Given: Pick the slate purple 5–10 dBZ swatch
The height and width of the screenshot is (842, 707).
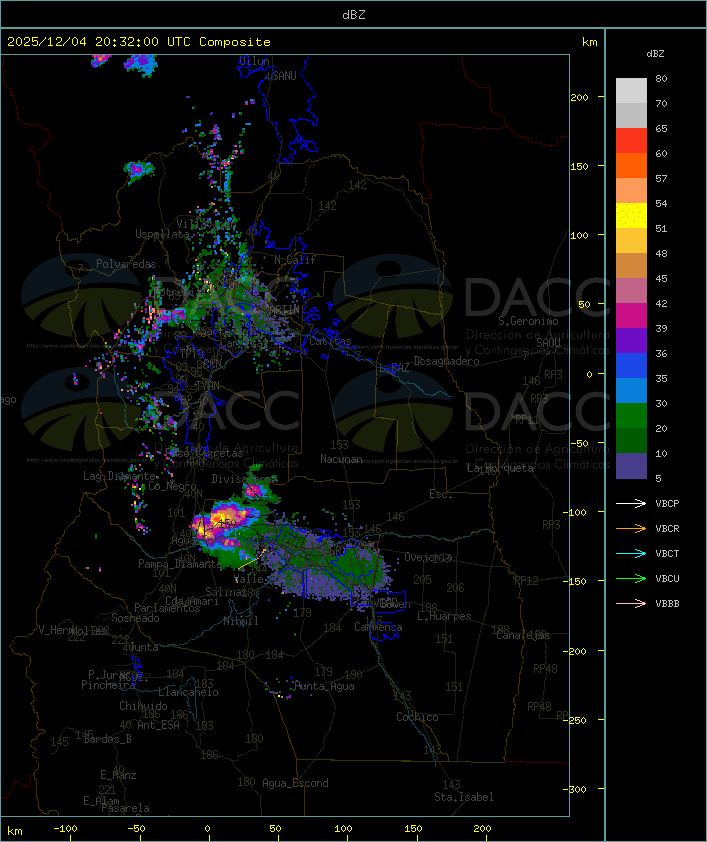Looking at the screenshot, I should click(x=631, y=466).
